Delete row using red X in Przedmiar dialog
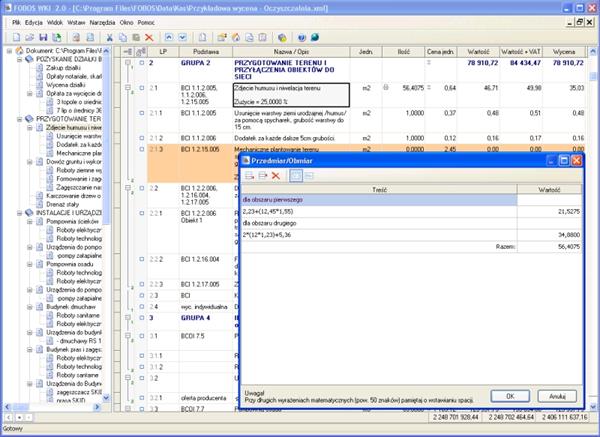600x437 pixels. pos(274,175)
